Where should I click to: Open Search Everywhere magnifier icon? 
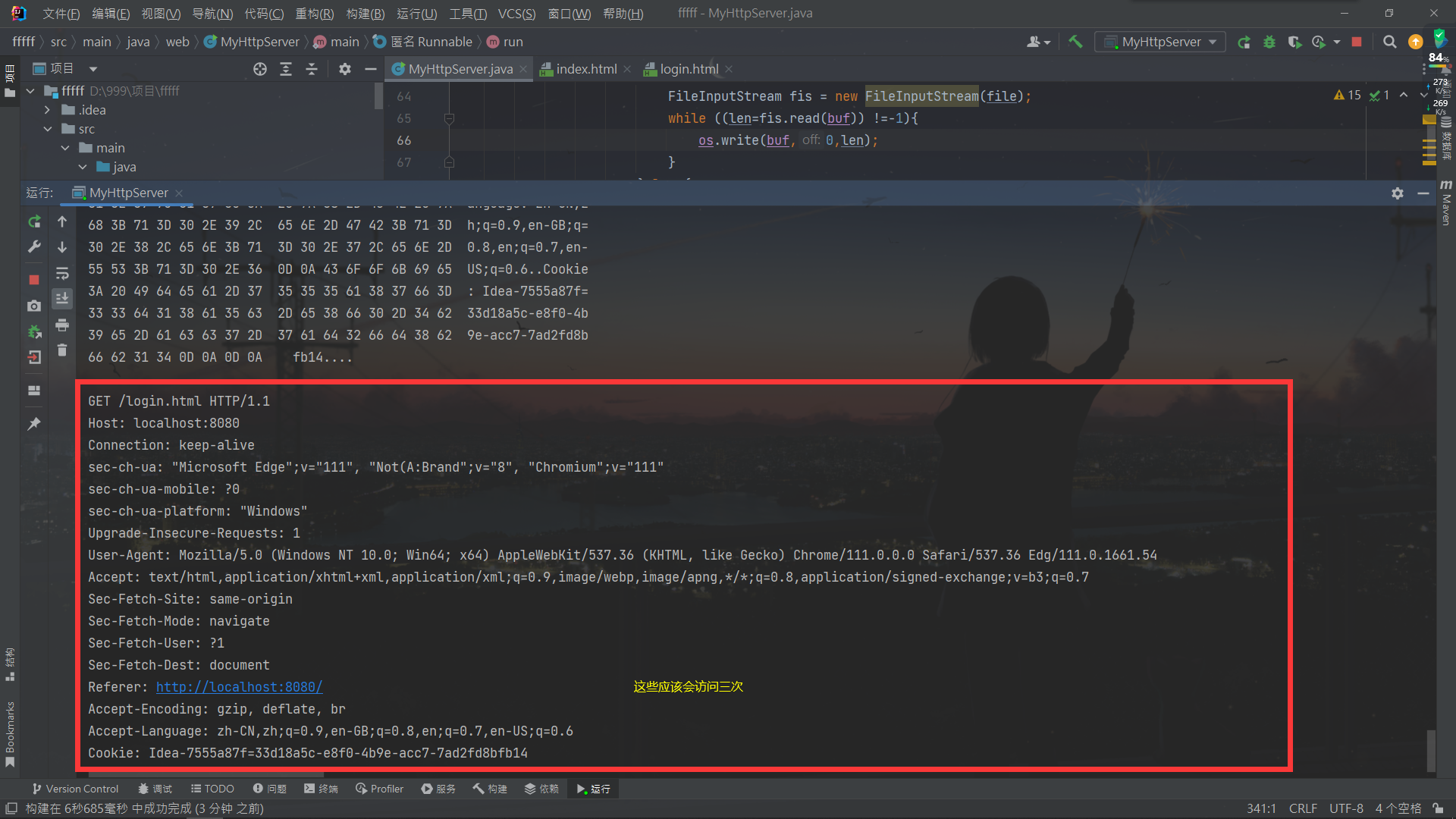(1389, 42)
